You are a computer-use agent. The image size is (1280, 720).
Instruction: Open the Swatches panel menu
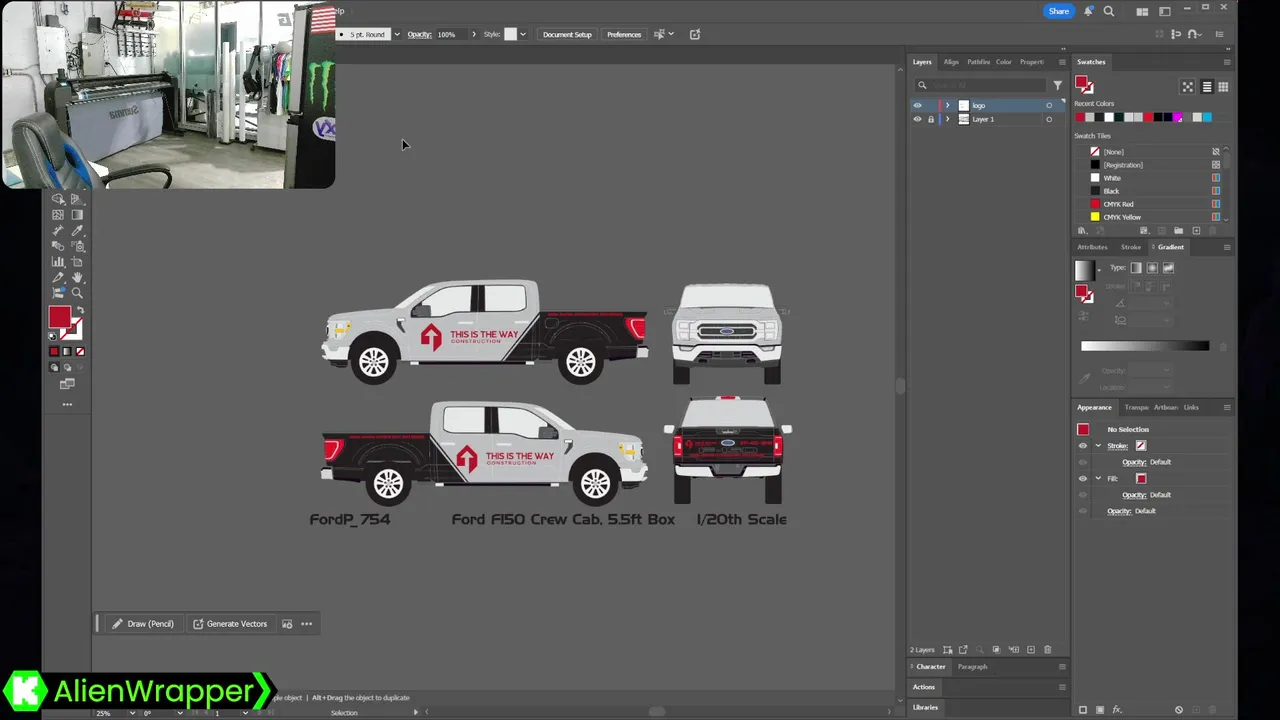pyautogui.click(x=1227, y=62)
